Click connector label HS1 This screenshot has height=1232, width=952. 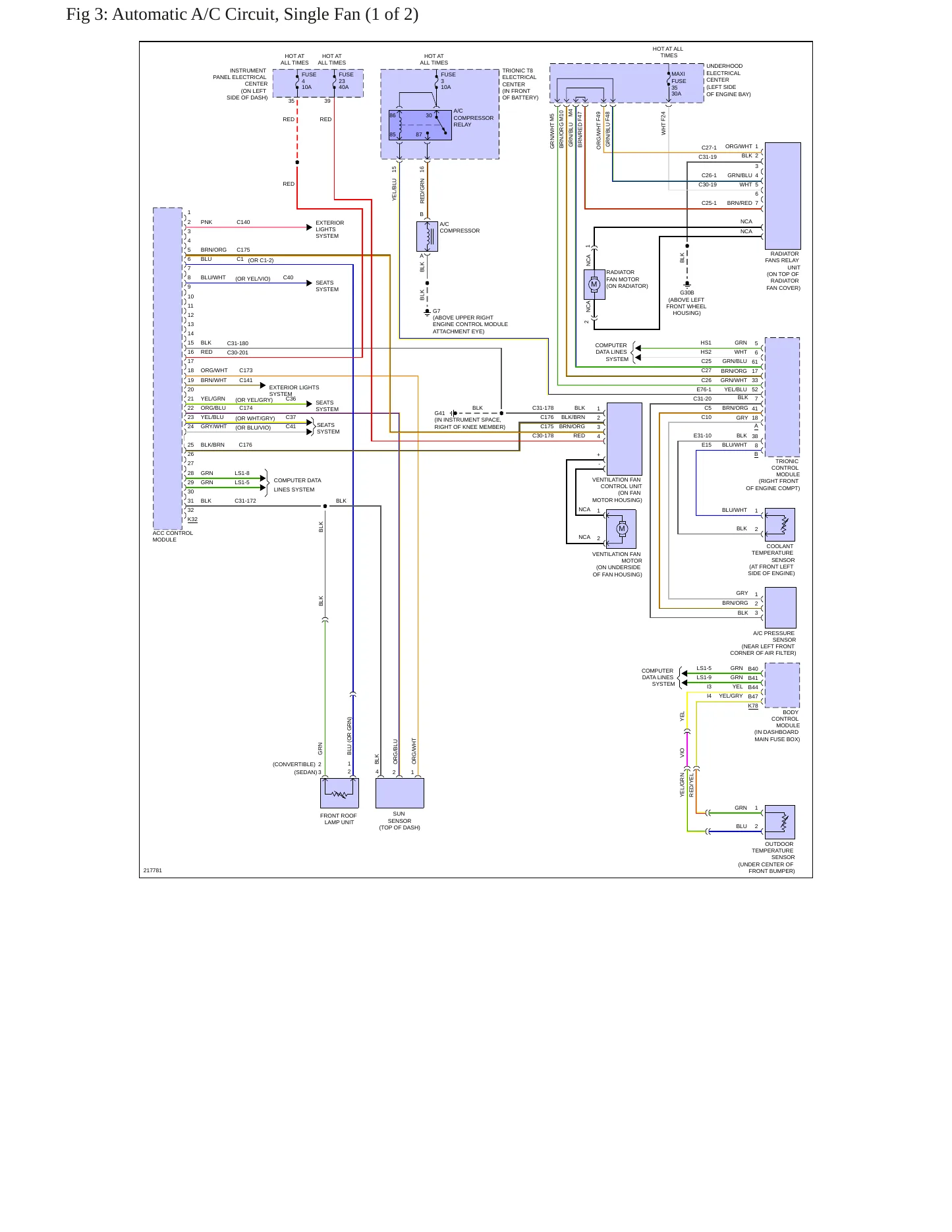pyautogui.click(x=706, y=343)
